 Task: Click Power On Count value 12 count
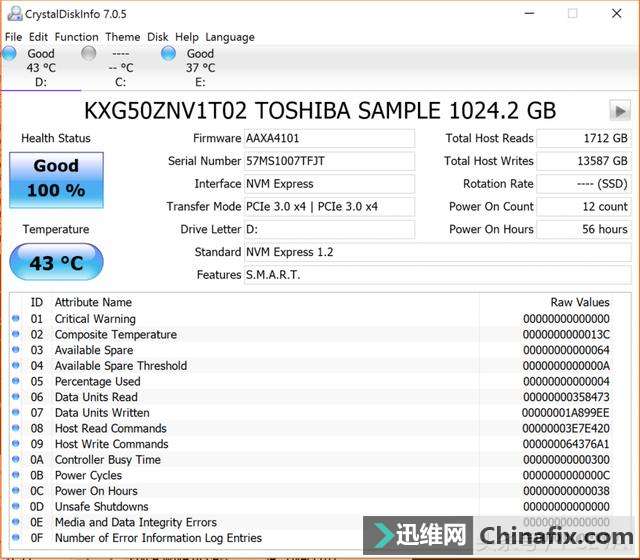pyautogui.click(x=584, y=207)
